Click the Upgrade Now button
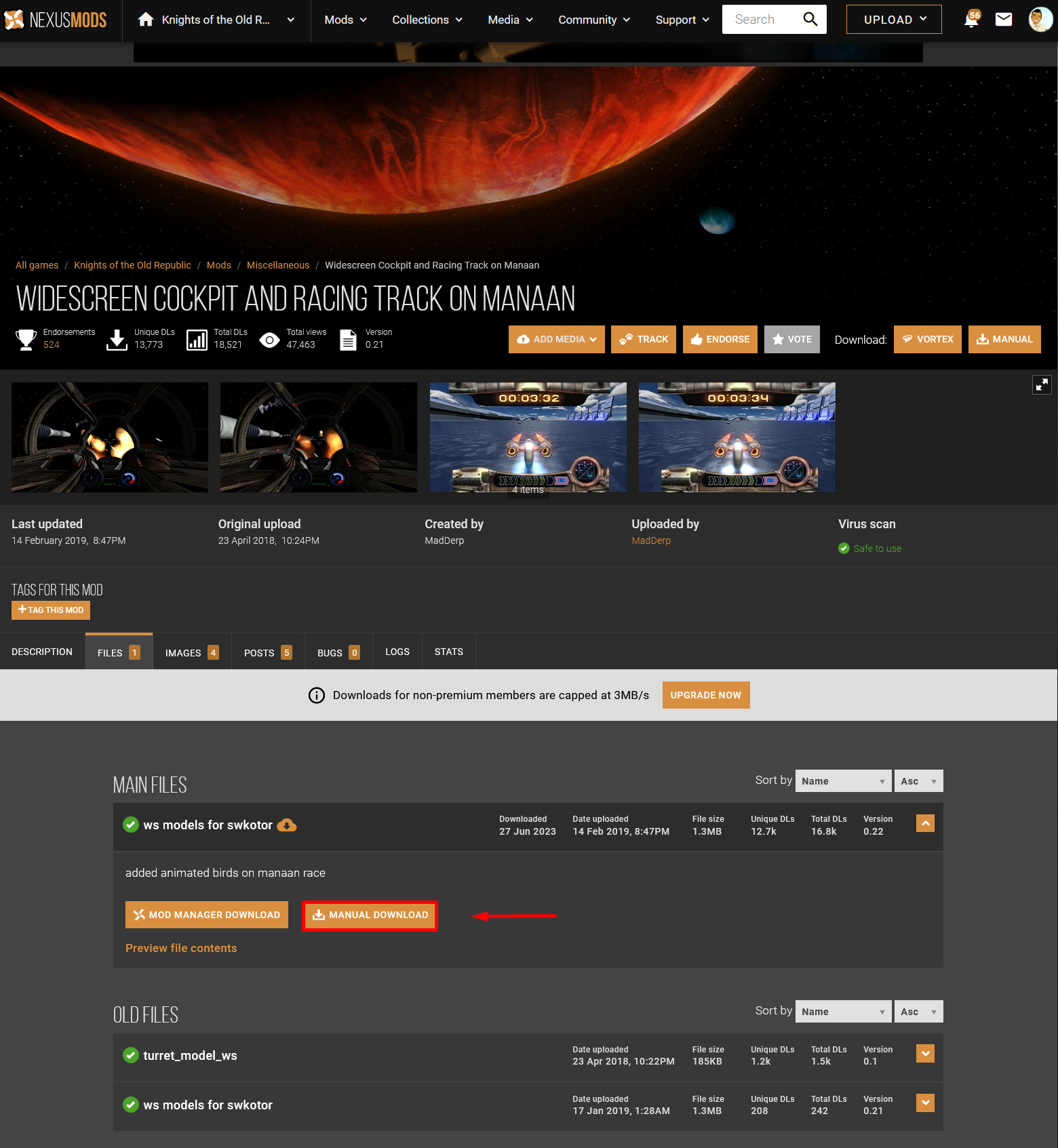 (706, 695)
